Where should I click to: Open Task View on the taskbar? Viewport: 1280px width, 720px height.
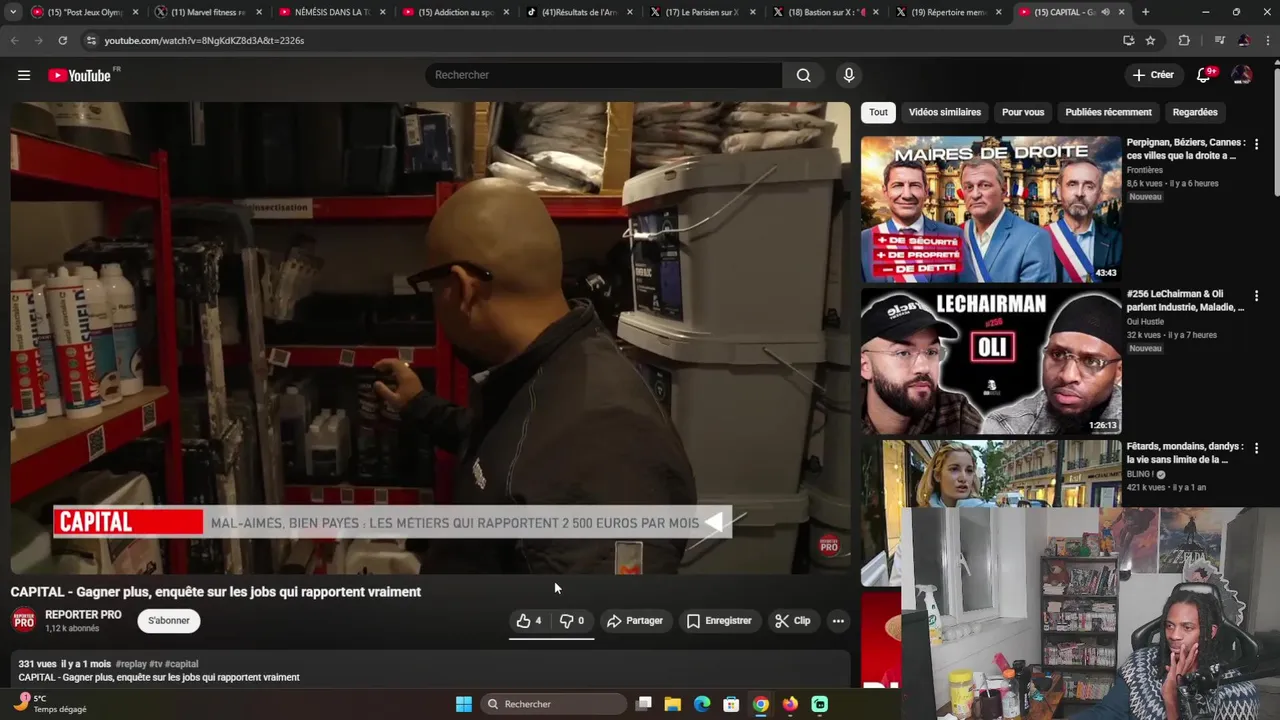tap(644, 704)
